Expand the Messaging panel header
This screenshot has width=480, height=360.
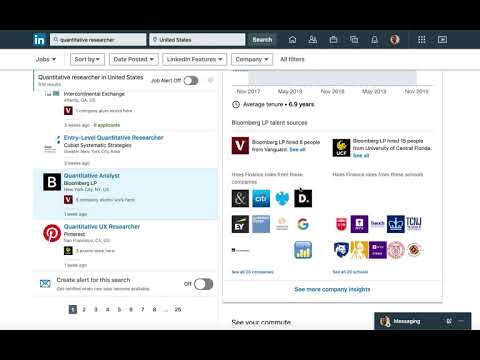click(x=423, y=321)
